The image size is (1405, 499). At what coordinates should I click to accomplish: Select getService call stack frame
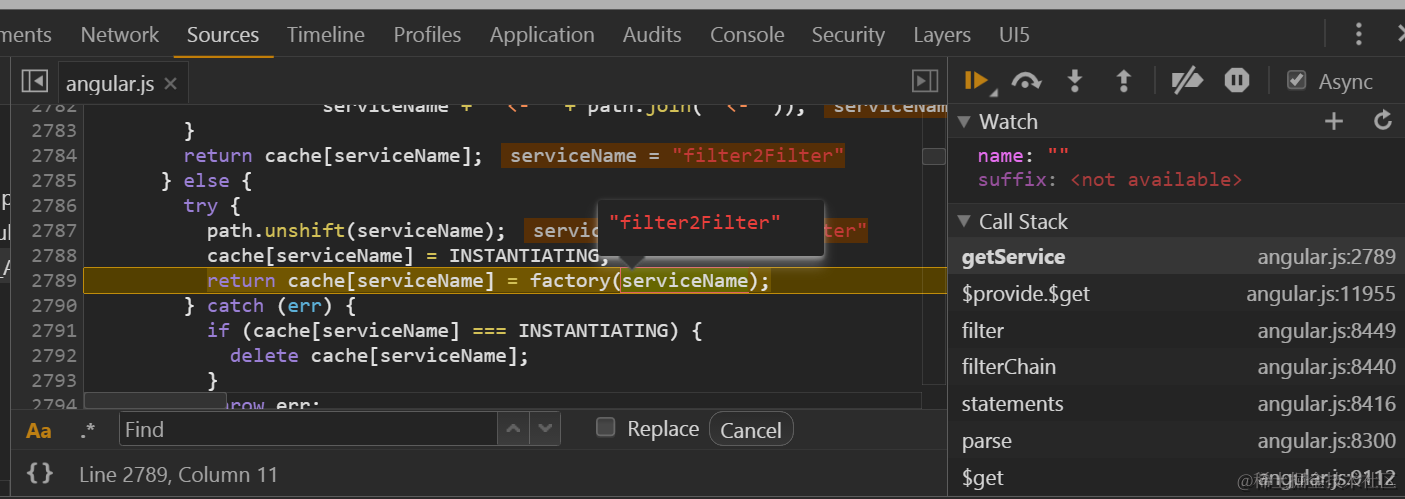1176,257
